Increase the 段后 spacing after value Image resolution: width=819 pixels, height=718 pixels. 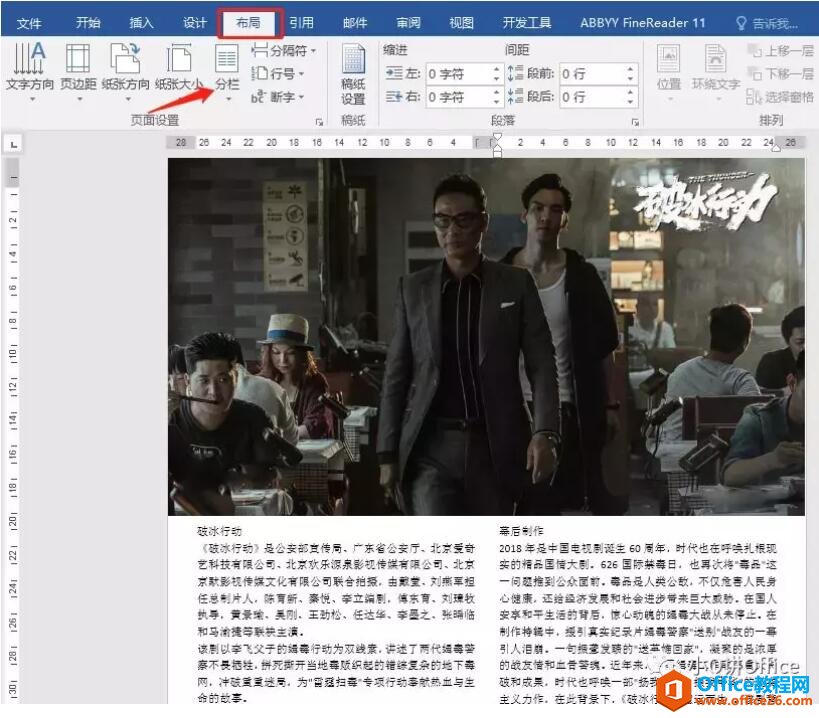tap(631, 92)
